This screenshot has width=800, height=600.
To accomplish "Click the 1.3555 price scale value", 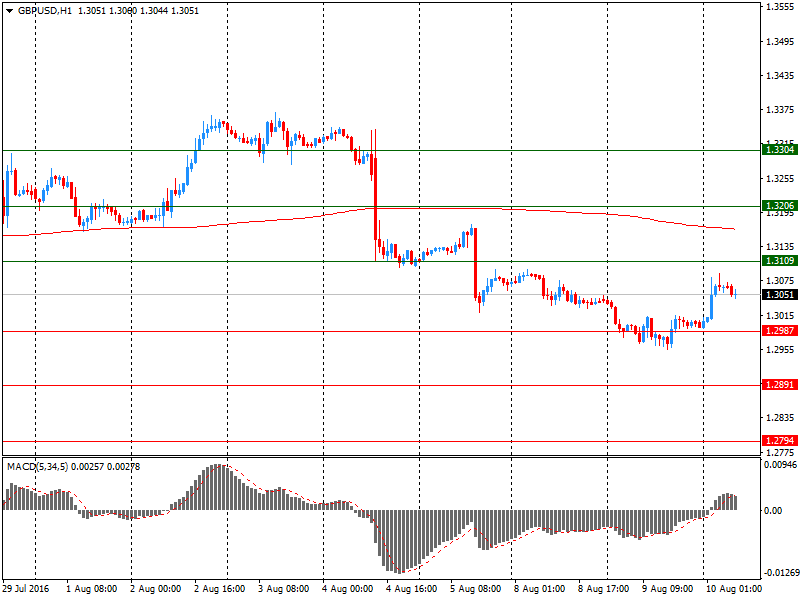I will [780, 7].
